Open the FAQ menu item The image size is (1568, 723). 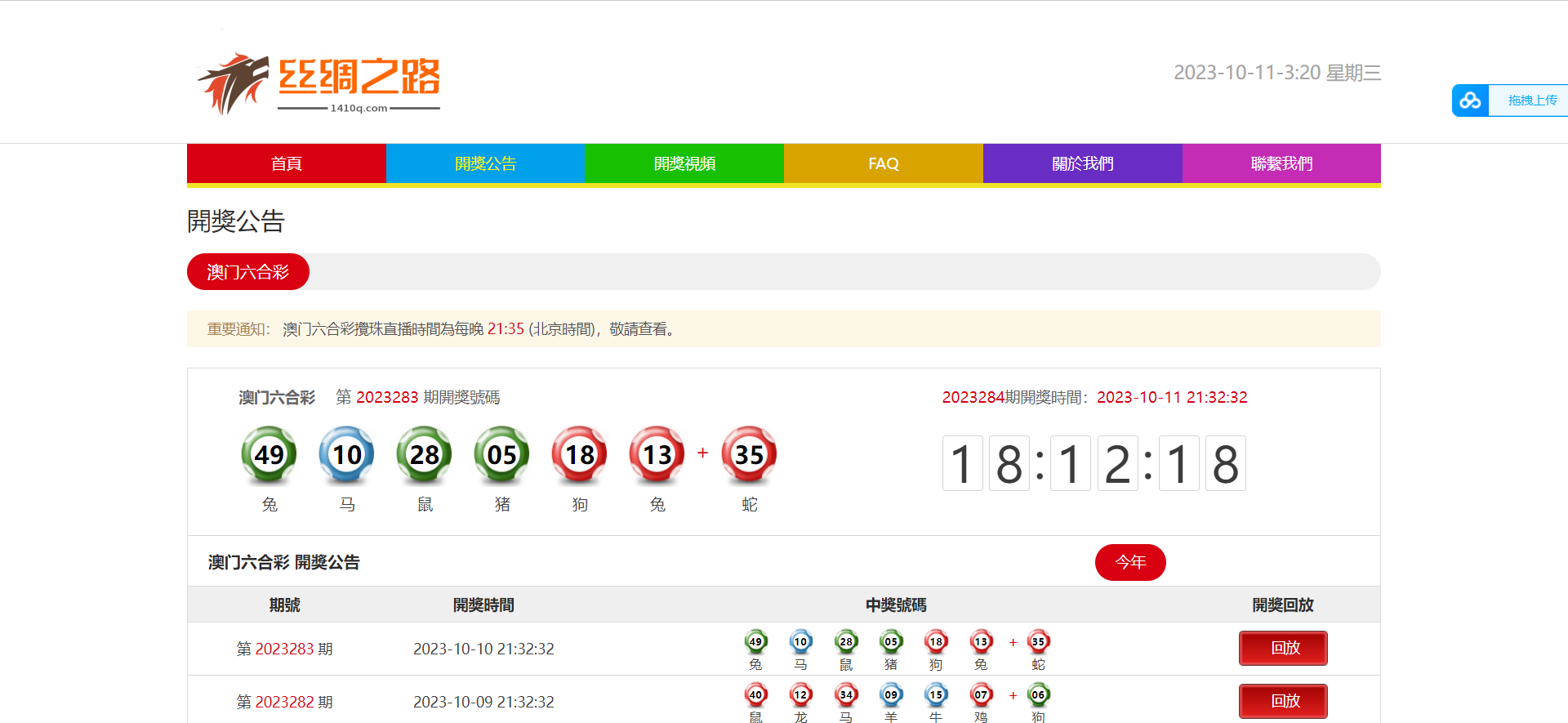point(884,163)
